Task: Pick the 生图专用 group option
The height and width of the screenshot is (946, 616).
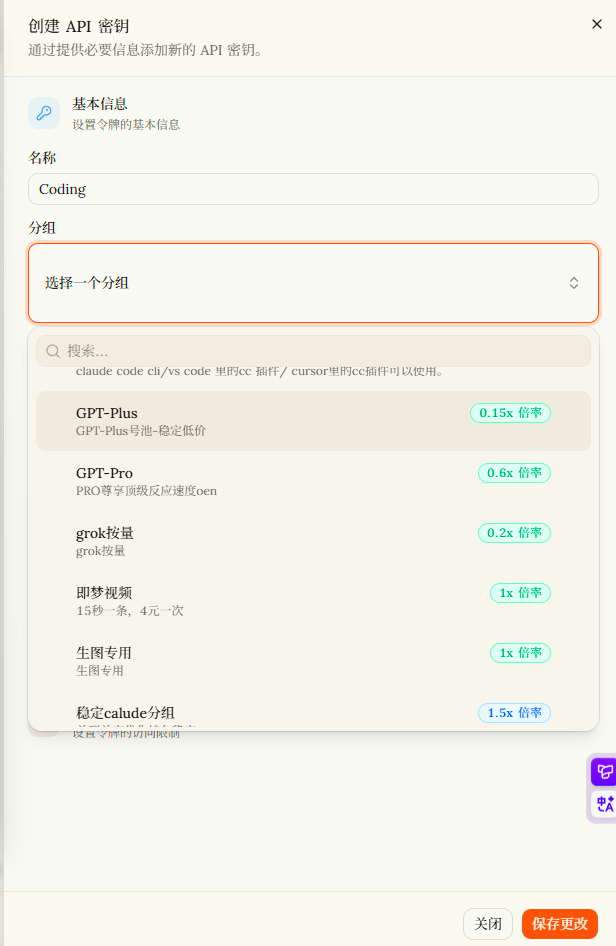Action: 313,661
